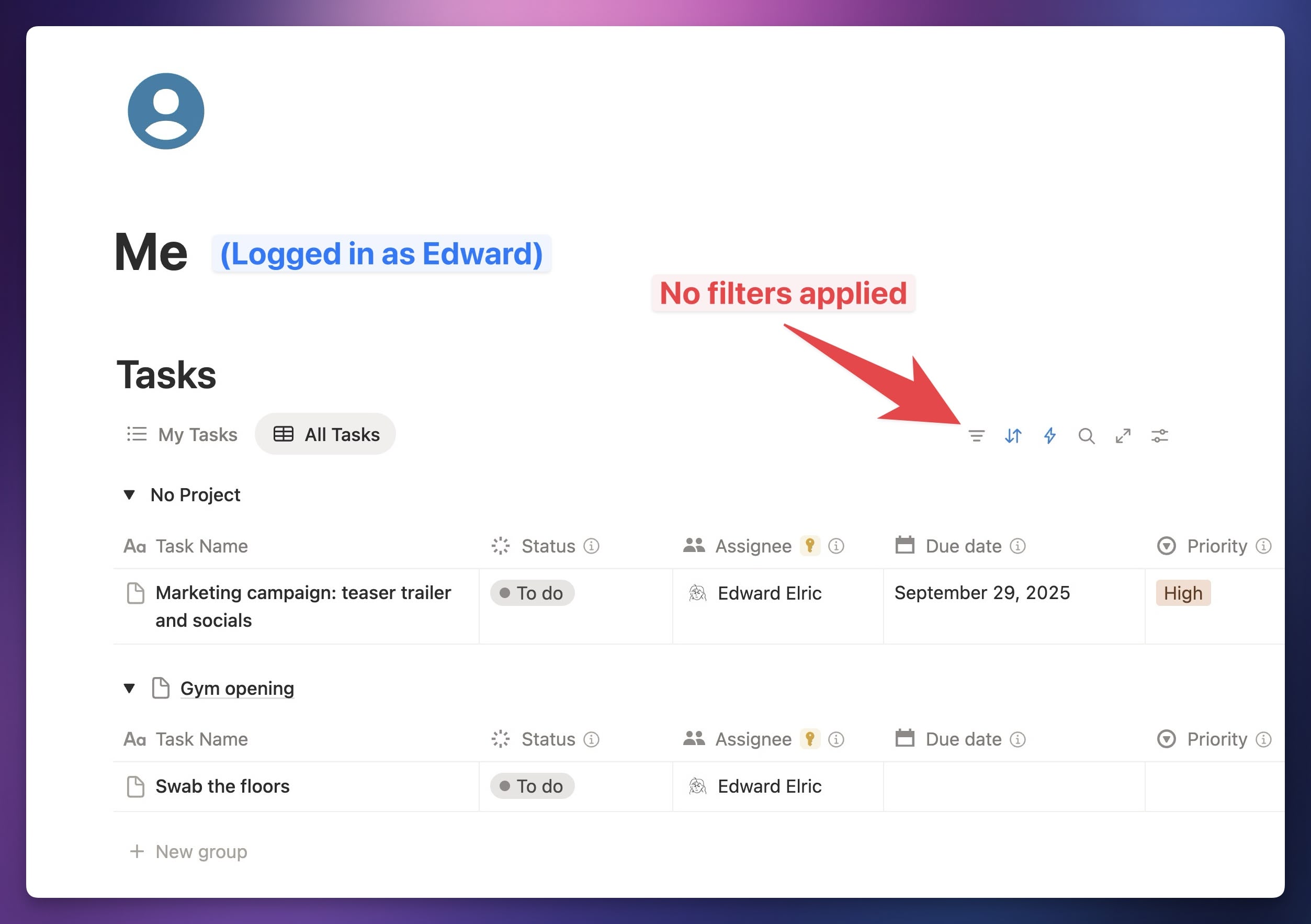Collapse the Gym opening group
The height and width of the screenshot is (924, 1311).
click(130, 688)
